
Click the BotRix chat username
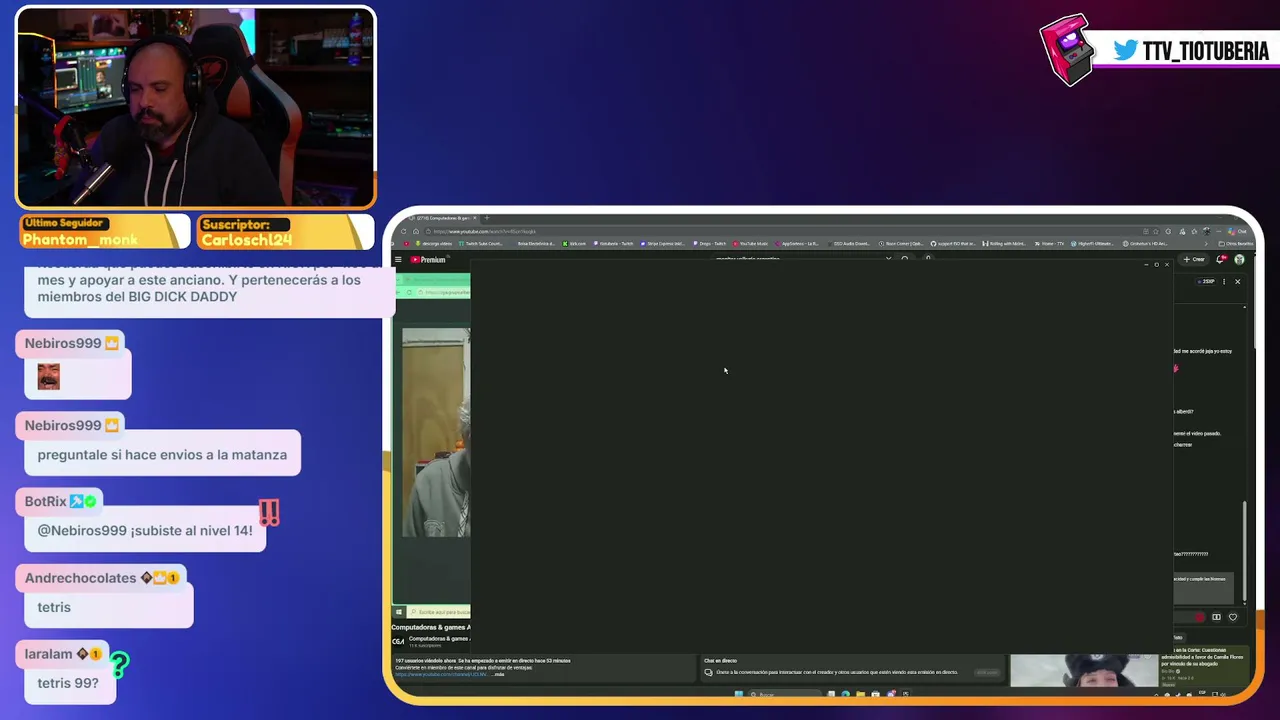coord(46,502)
